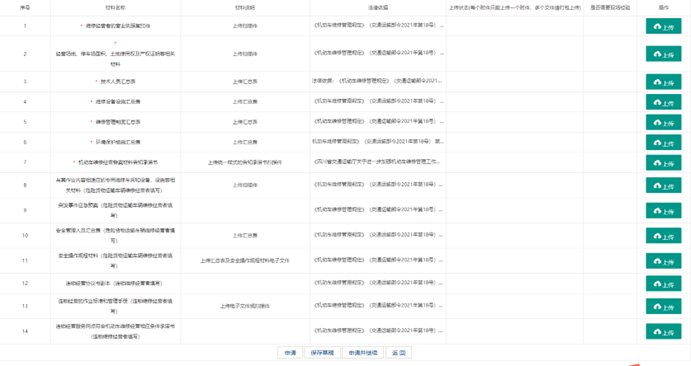Viewport: 691px width, 366px height.
Task: Click upload button in row 7
Action: pyautogui.click(x=663, y=163)
